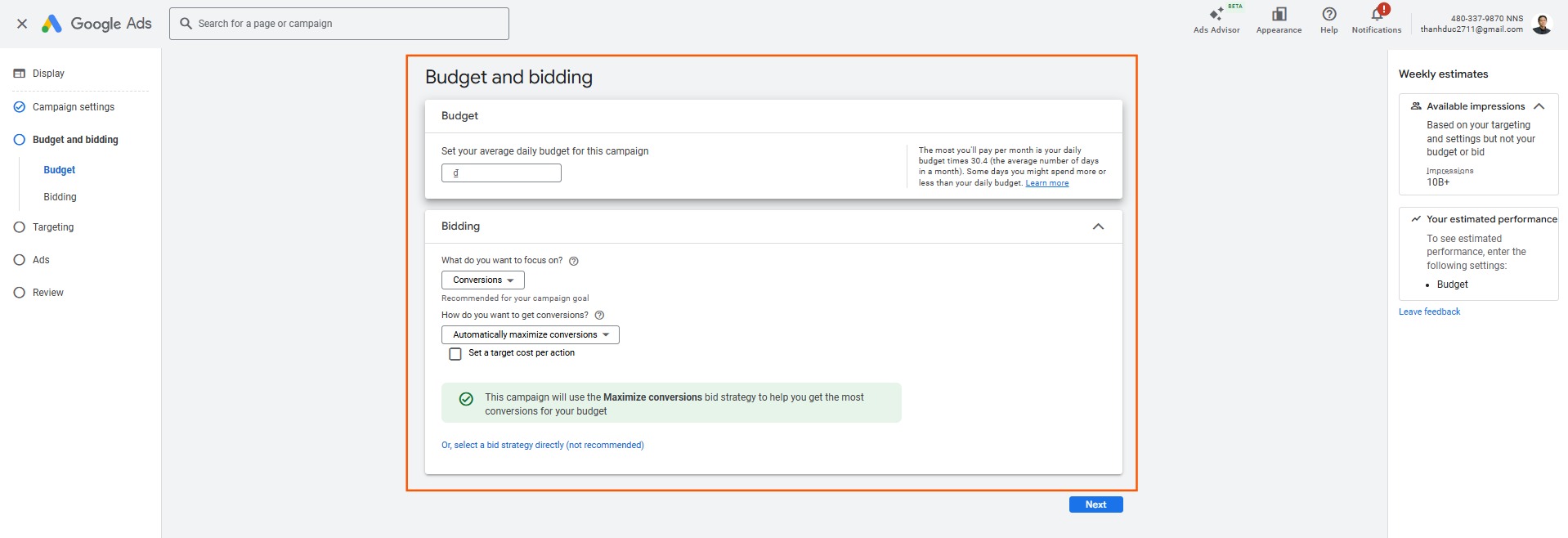1568x538 pixels.
Task: Click the Next button
Action: 1095,504
